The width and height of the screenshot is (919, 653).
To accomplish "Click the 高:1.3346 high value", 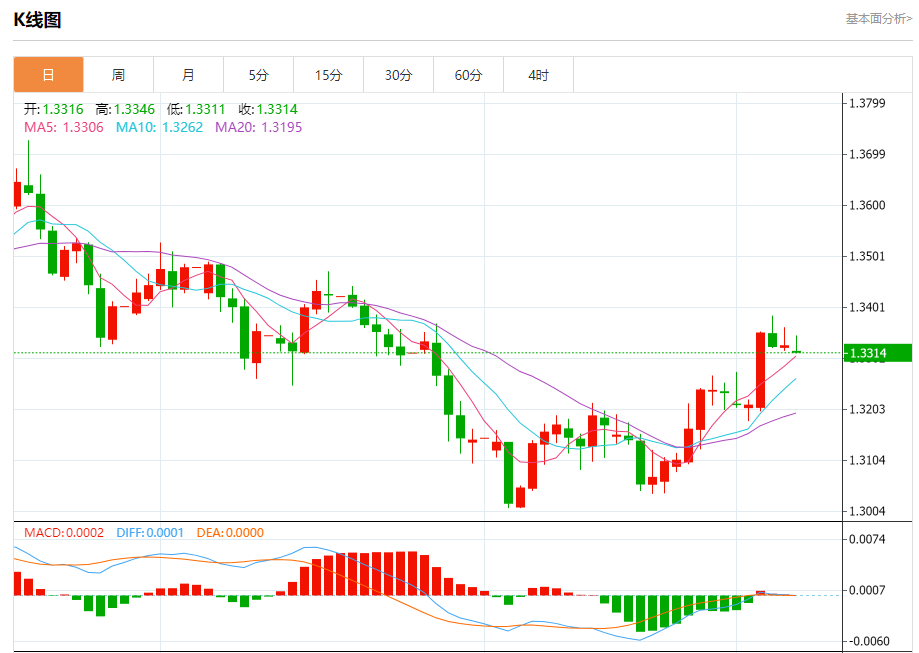I will pos(125,109).
